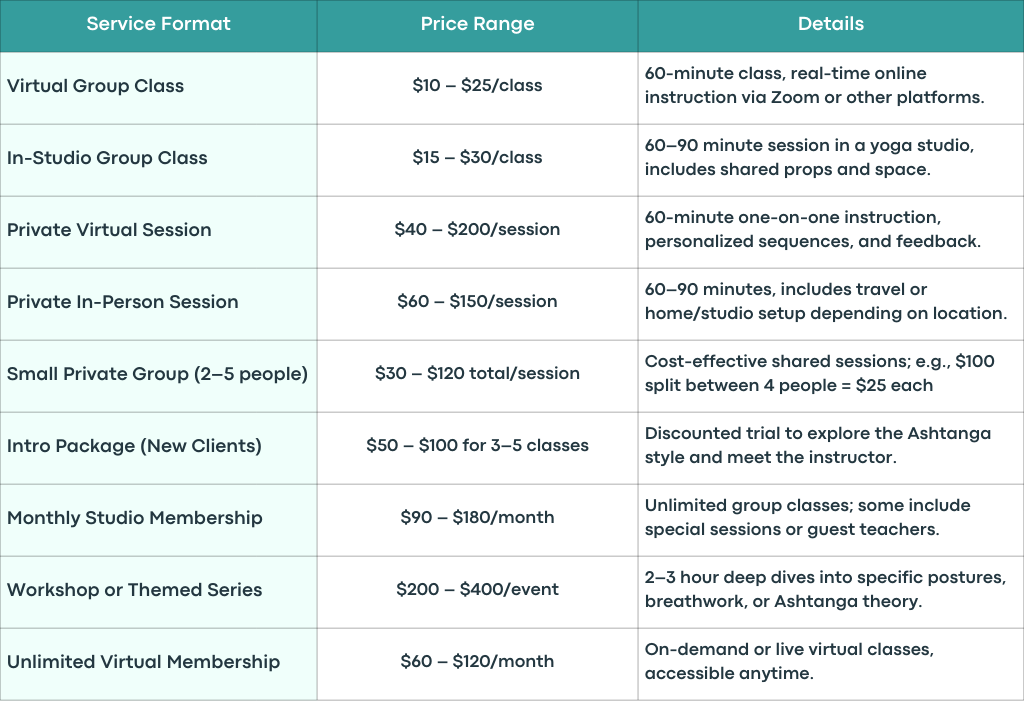Screen dimensions: 1024x701
Task: Click Private In-Person Session service name
Action: (x=123, y=301)
